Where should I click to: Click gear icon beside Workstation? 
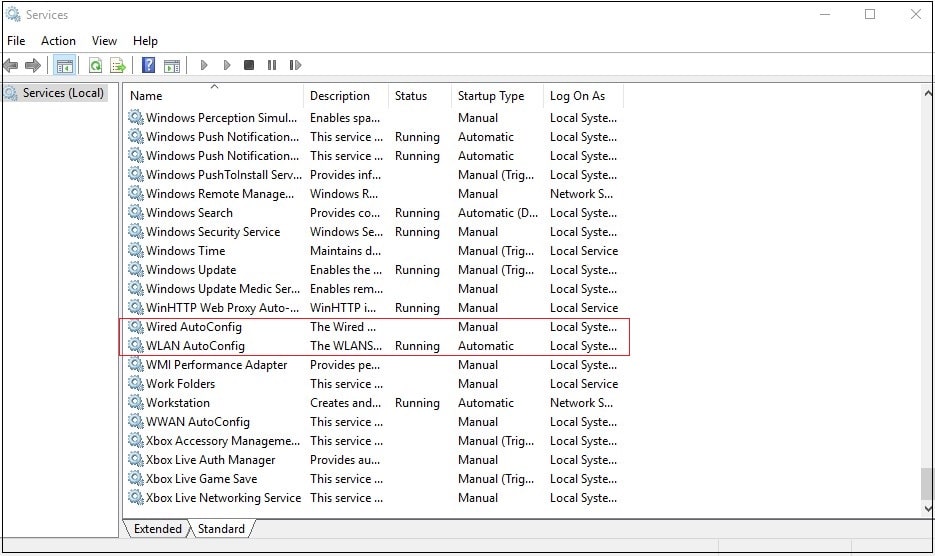point(136,403)
